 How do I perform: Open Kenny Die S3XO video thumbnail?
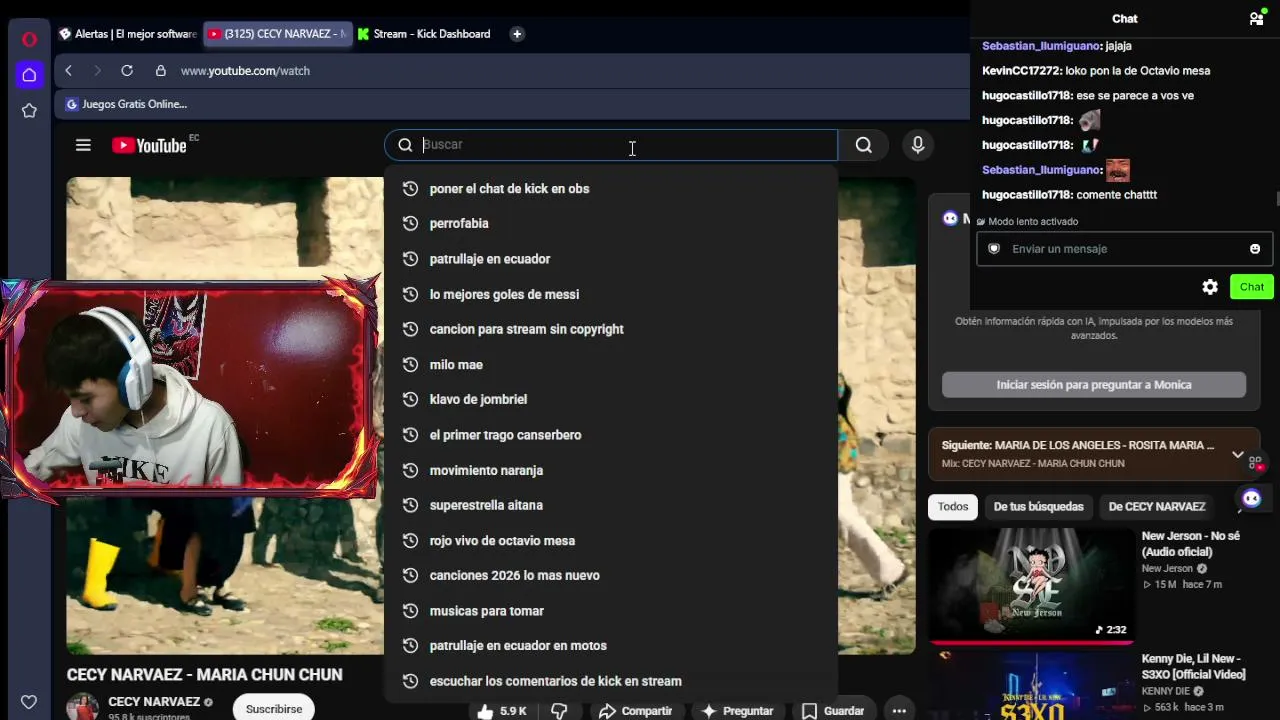click(x=1030, y=686)
